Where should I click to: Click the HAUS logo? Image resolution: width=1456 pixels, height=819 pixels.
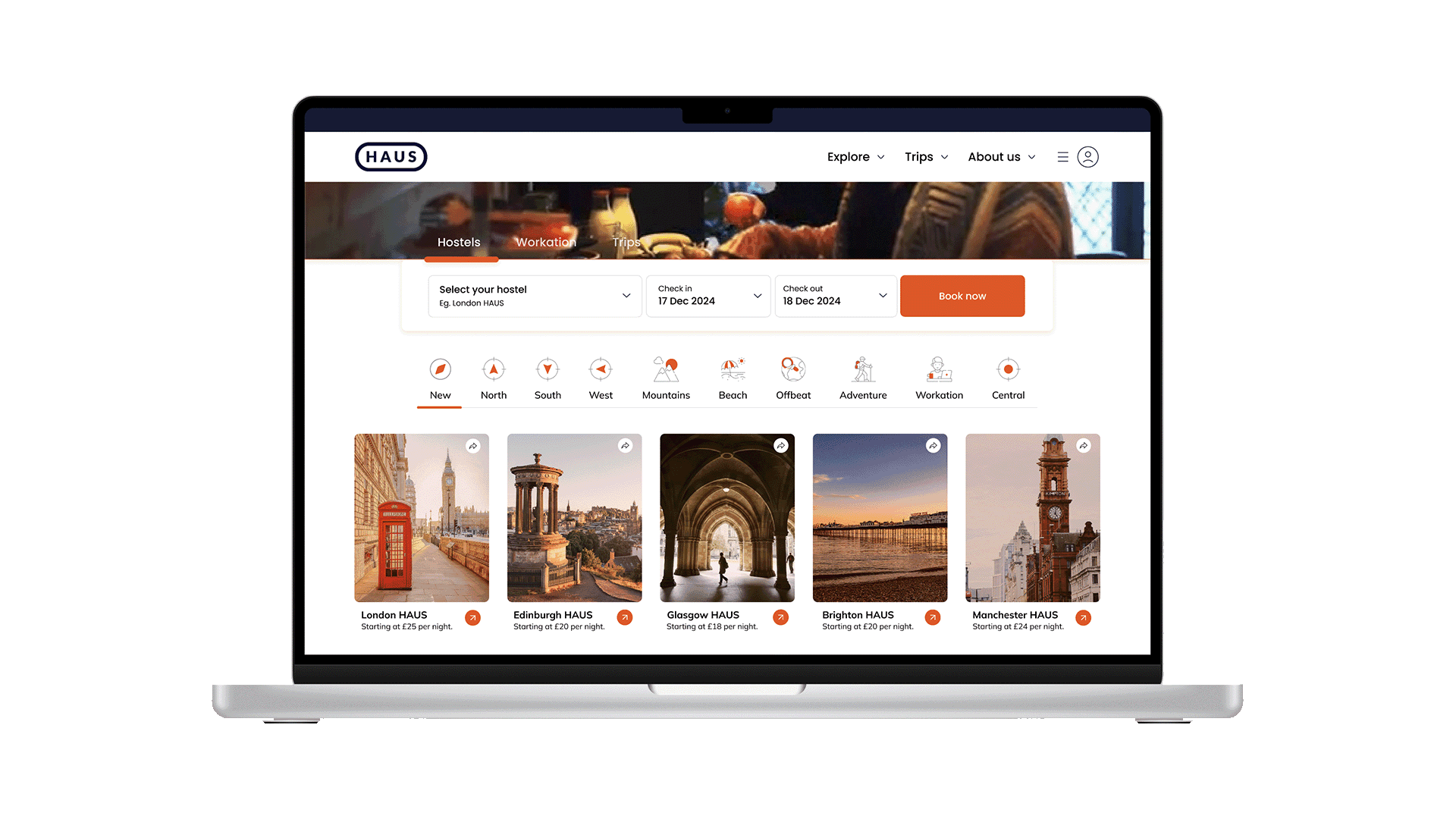(391, 157)
